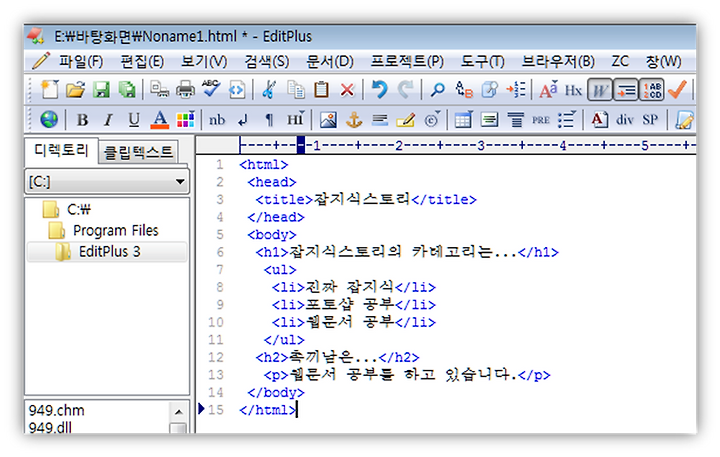This screenshot has width=720, height=457.
Task: Apply bold with the B icon
Action: pos(82,120)
